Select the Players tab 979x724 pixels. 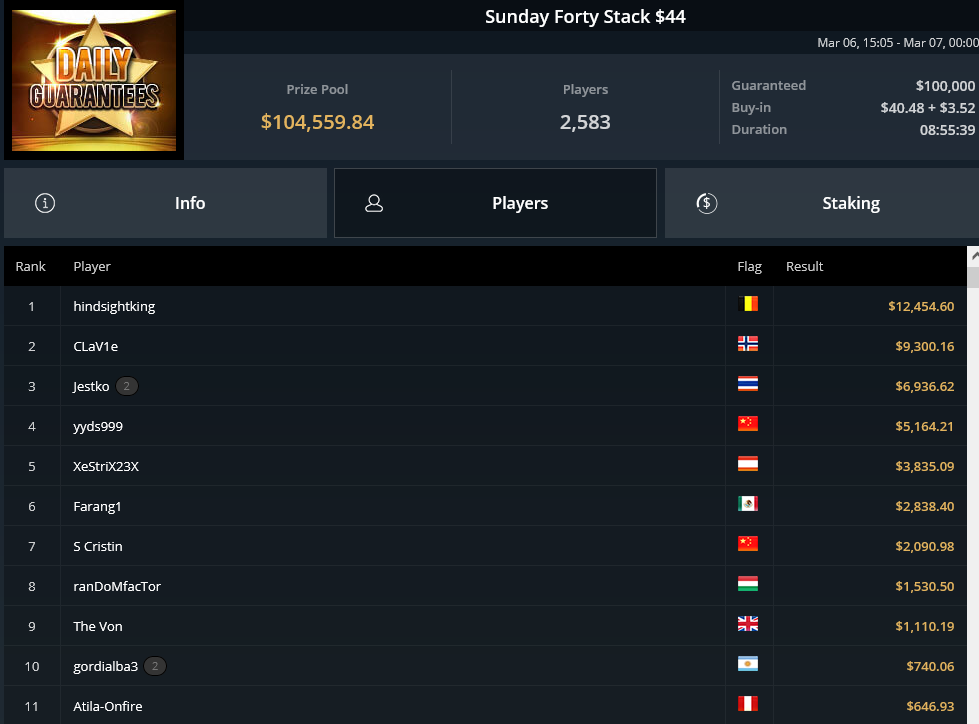(x=495, y=203)
